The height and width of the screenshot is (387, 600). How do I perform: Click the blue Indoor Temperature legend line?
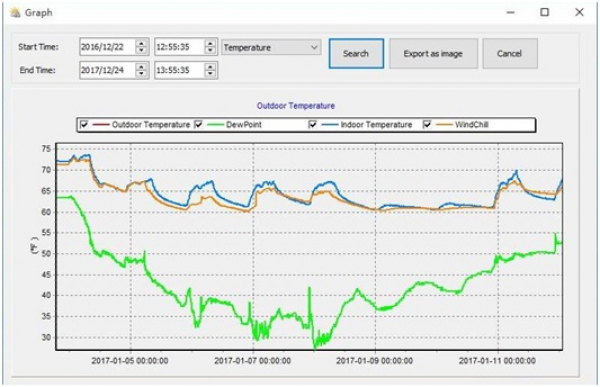pyautogui.click(x=329, y=125)
